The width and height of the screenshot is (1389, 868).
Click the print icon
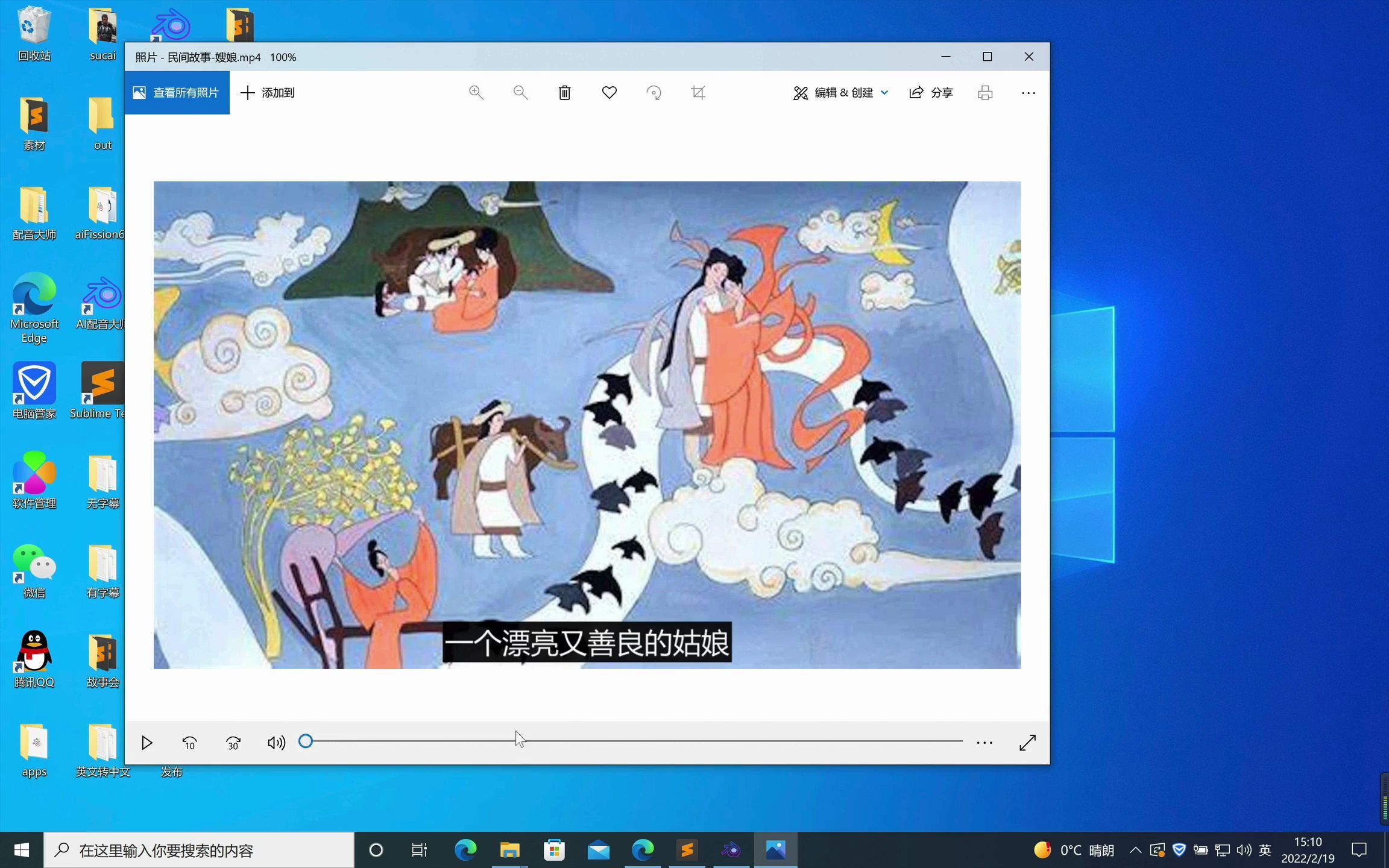[985, 92]
